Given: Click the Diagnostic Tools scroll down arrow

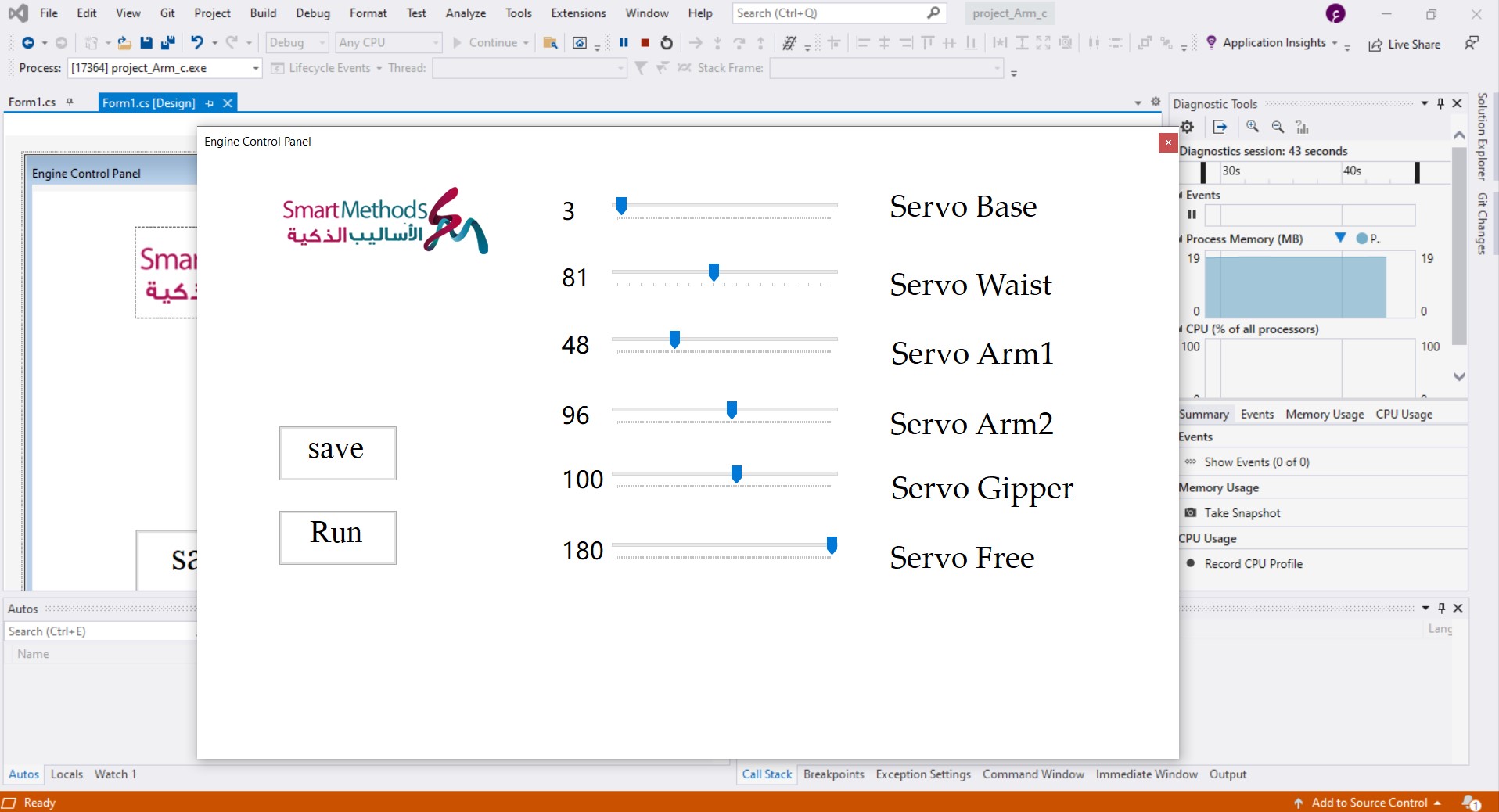Looking at the screenshot, I should coord(1459,376).
